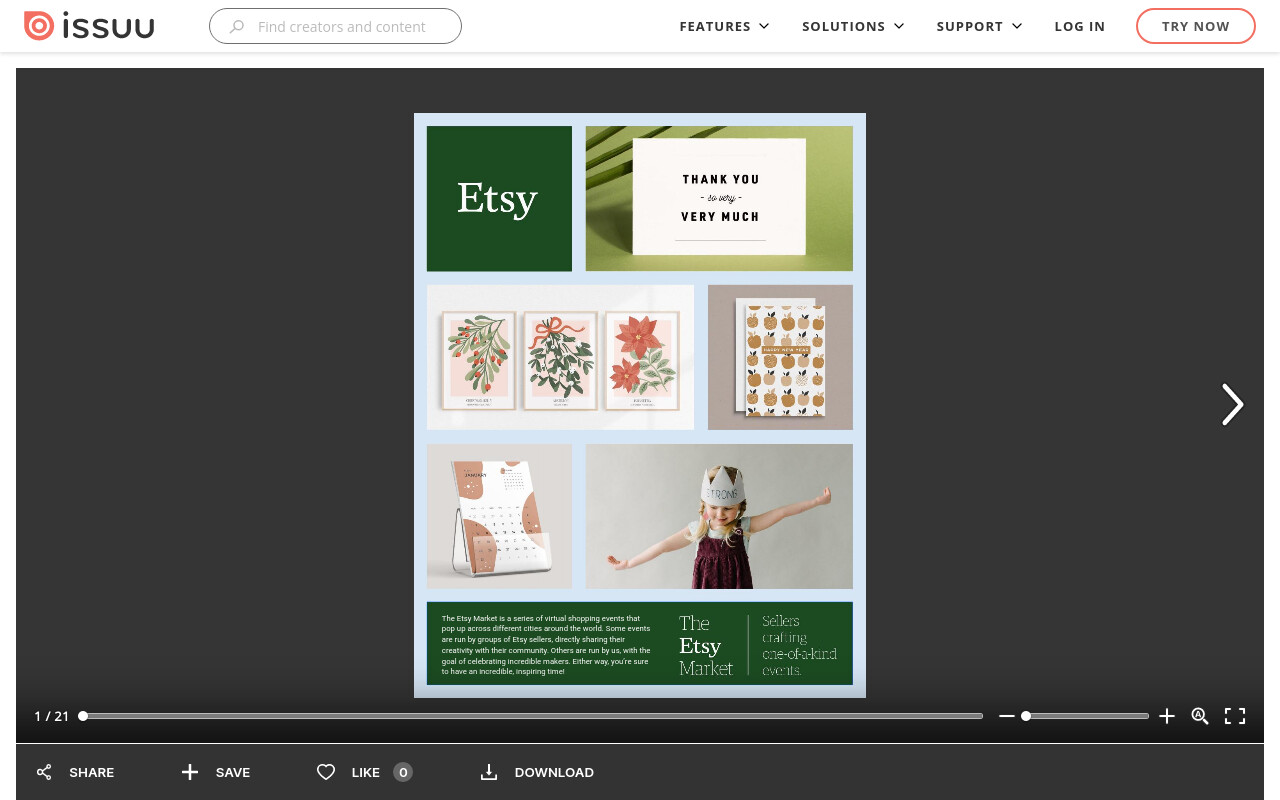Enter fullscreen mode
Screen dimensions: 1280x800
coord(1235,716)
